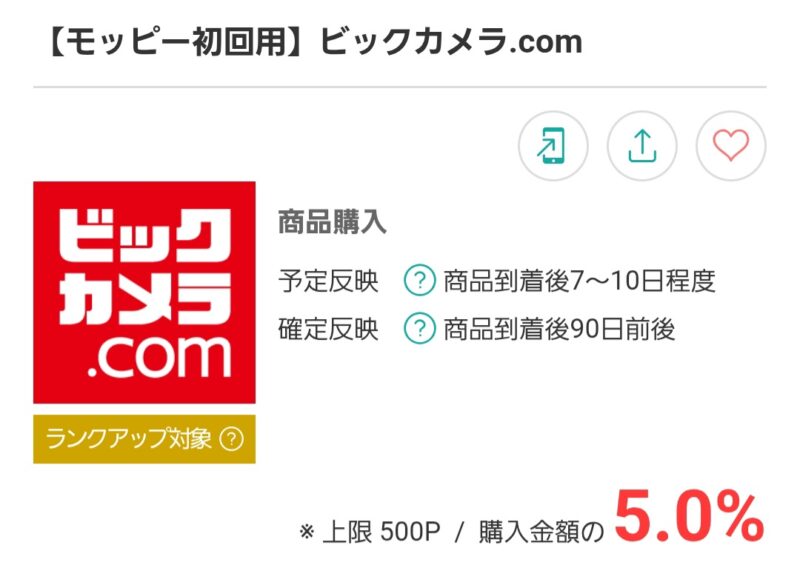Select the gold ランクアップ対象 badge text
This screenshot has height=565, width=800.
[x=129, y=439]
